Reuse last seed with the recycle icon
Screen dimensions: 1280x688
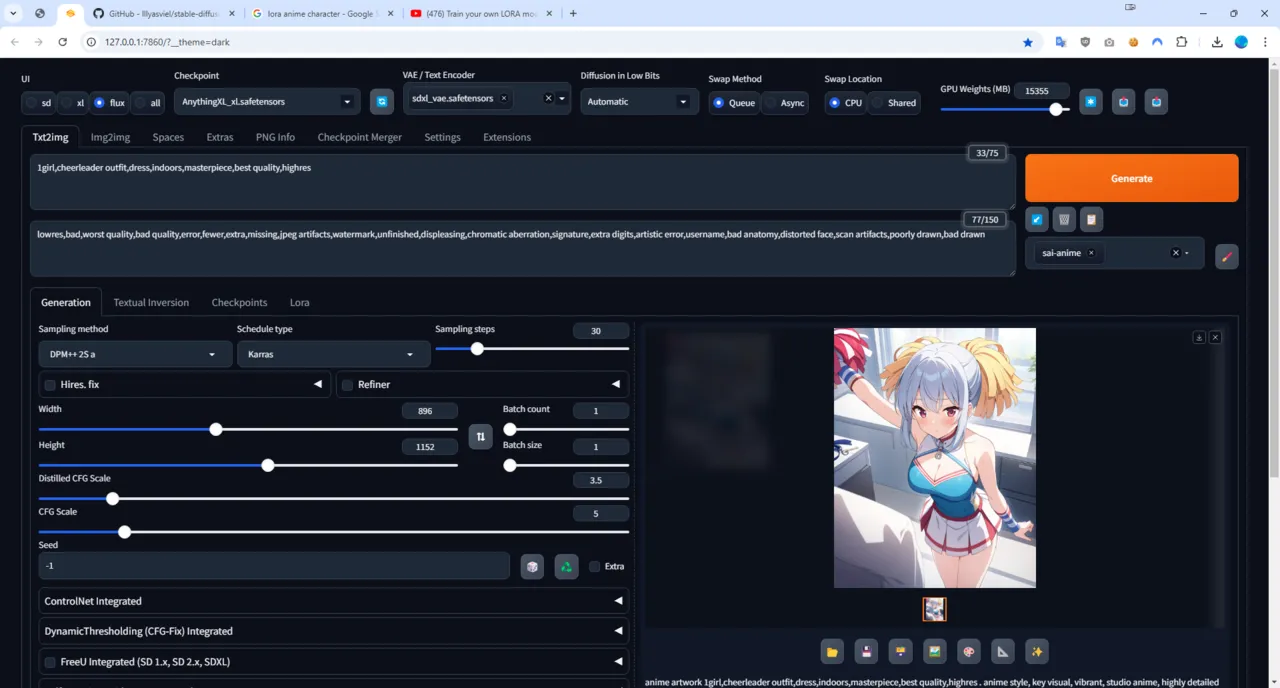[566, 566]
